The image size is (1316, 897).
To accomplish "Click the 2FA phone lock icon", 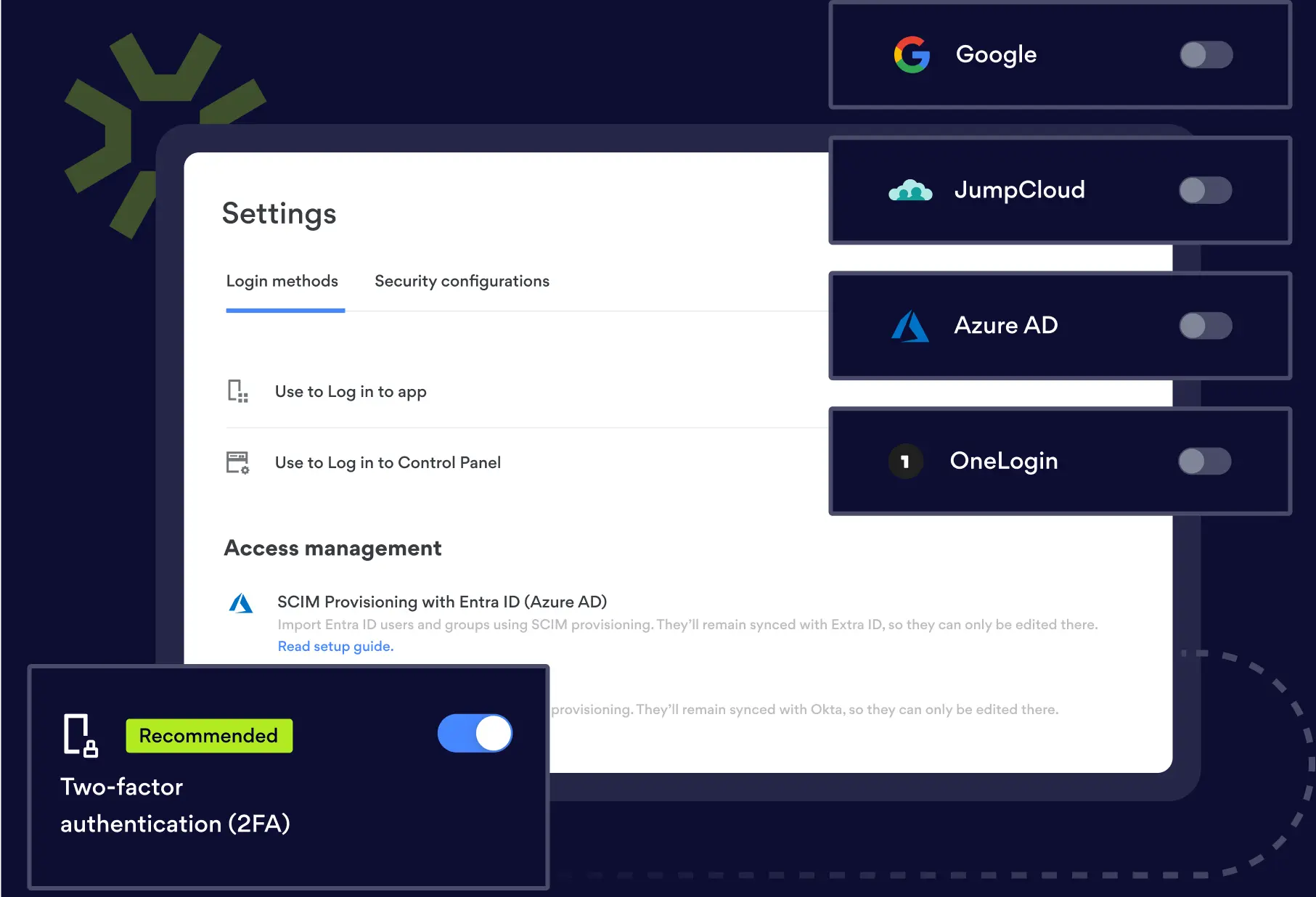I will 80,735.
